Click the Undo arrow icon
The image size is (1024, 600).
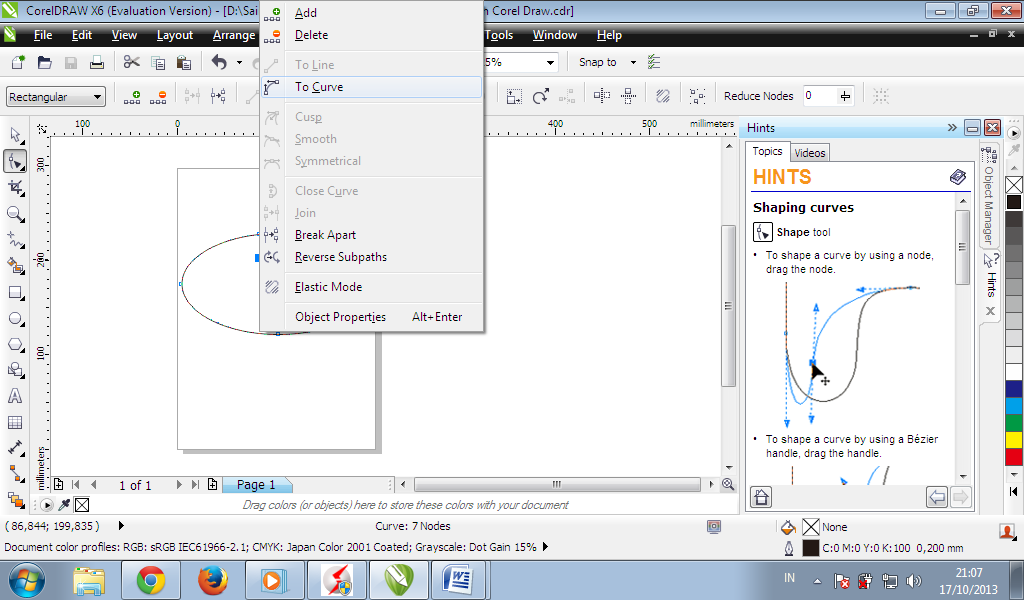[219, 62]
